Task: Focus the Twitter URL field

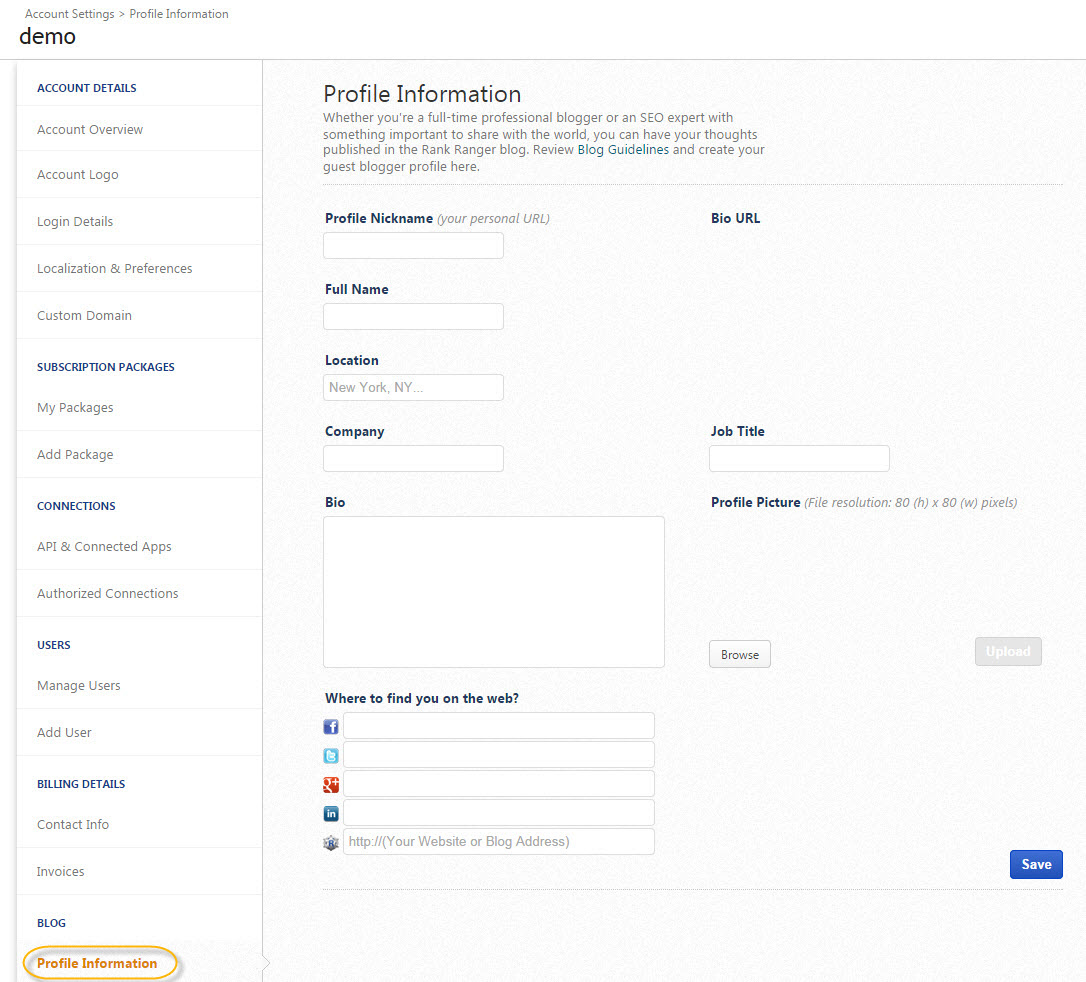Action: tap(499, 755)
